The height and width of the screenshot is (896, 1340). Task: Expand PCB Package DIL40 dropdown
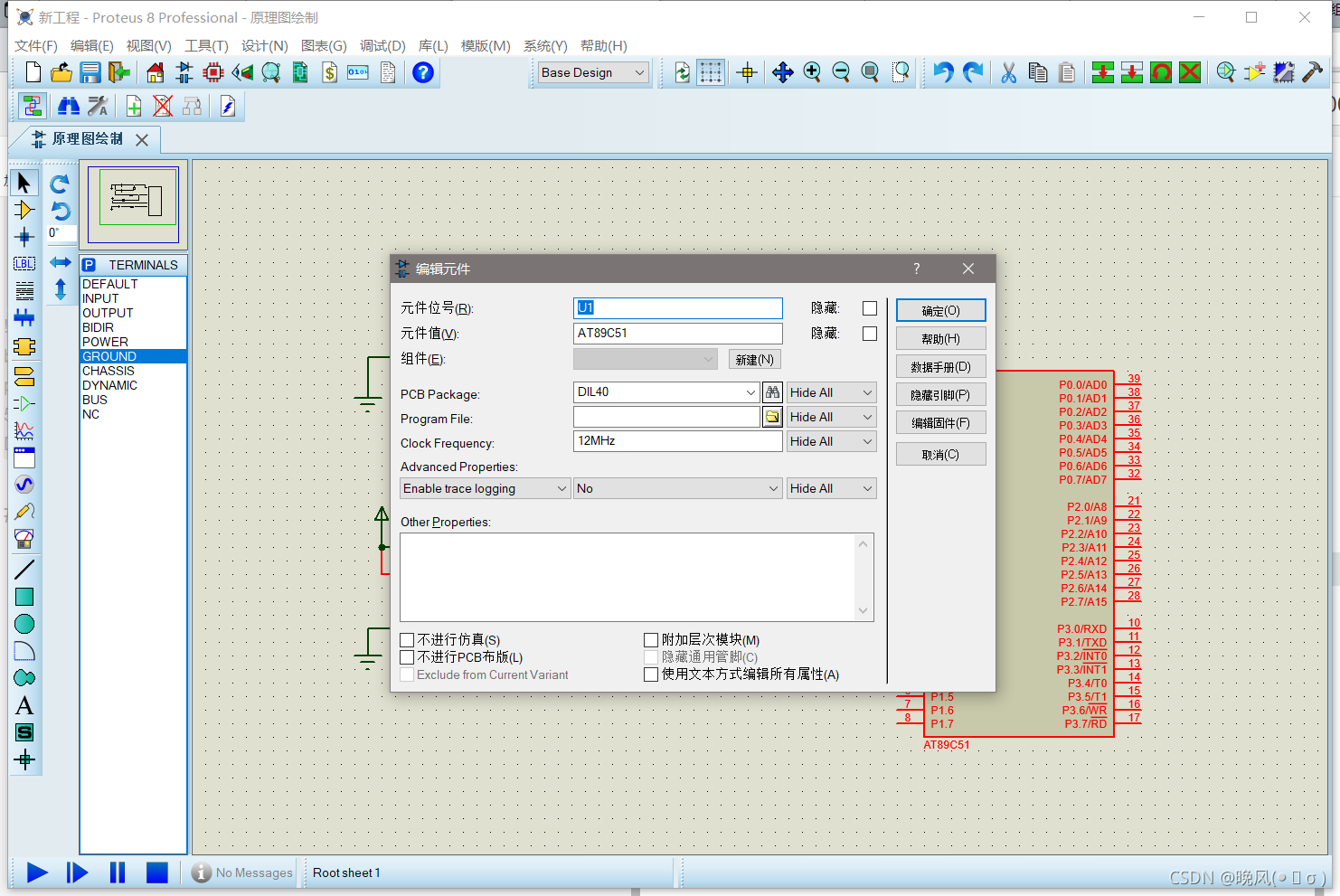(750, 392)
